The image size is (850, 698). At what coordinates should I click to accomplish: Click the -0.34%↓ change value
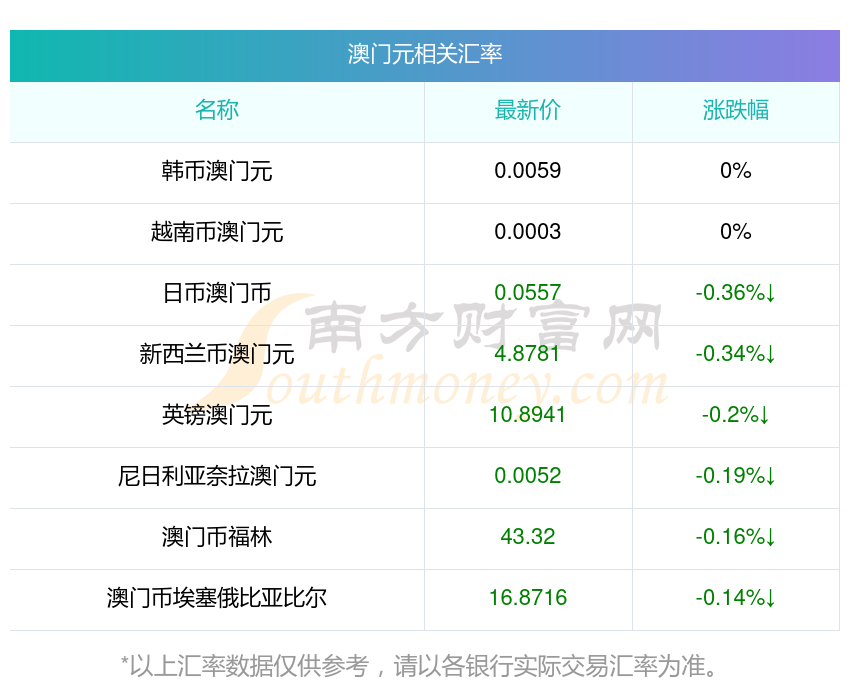pyautogui.click(x=736, y=354)
